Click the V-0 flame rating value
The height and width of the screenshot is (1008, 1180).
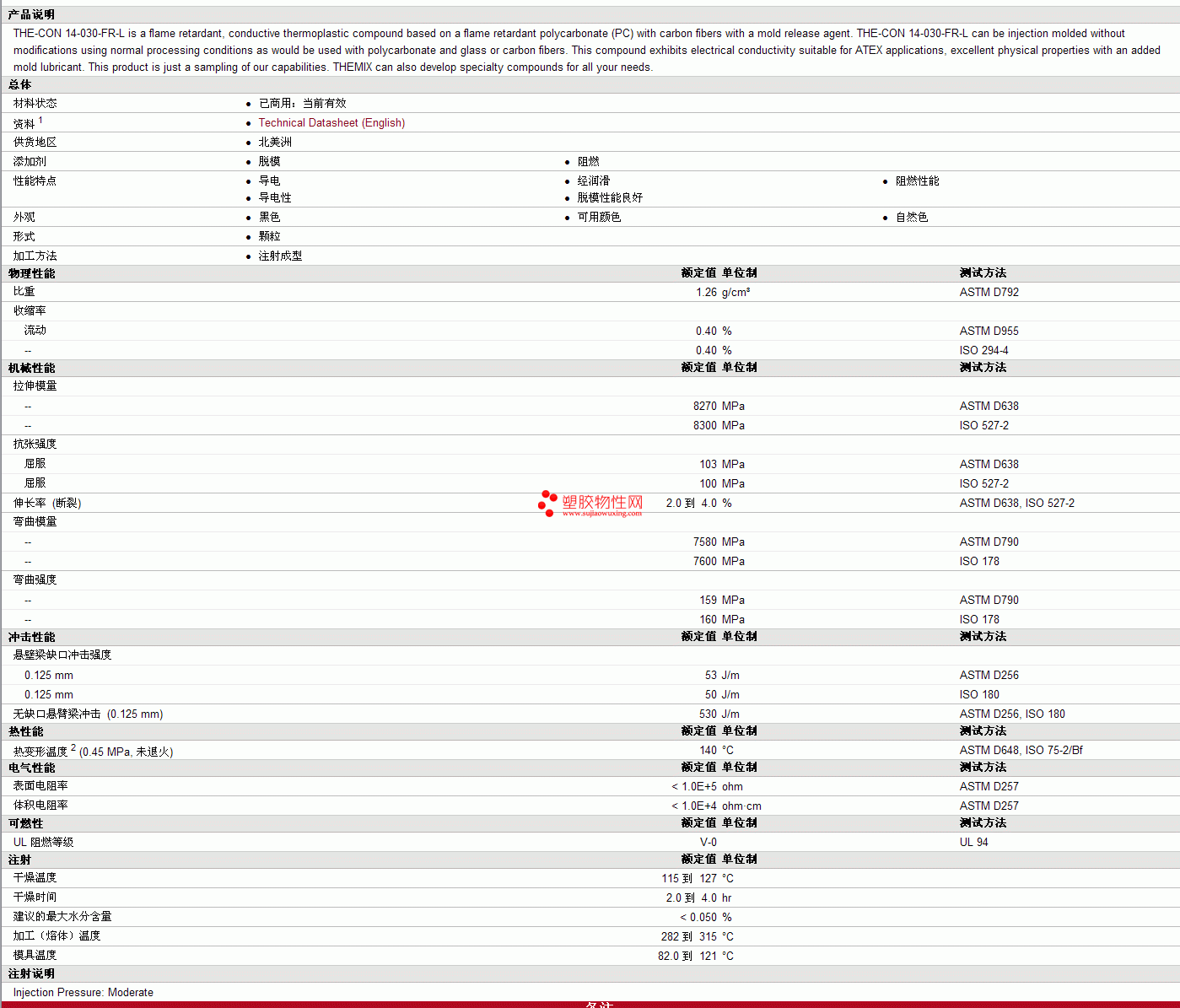709,843
